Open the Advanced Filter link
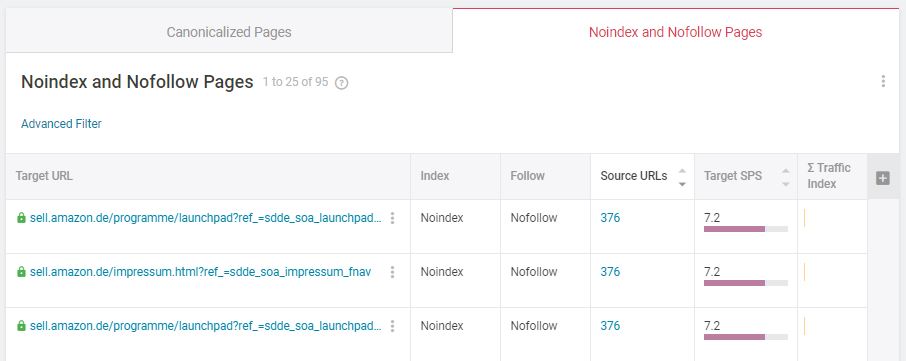The width and height of the screenshot is (906, 361). tap(61, 124)
